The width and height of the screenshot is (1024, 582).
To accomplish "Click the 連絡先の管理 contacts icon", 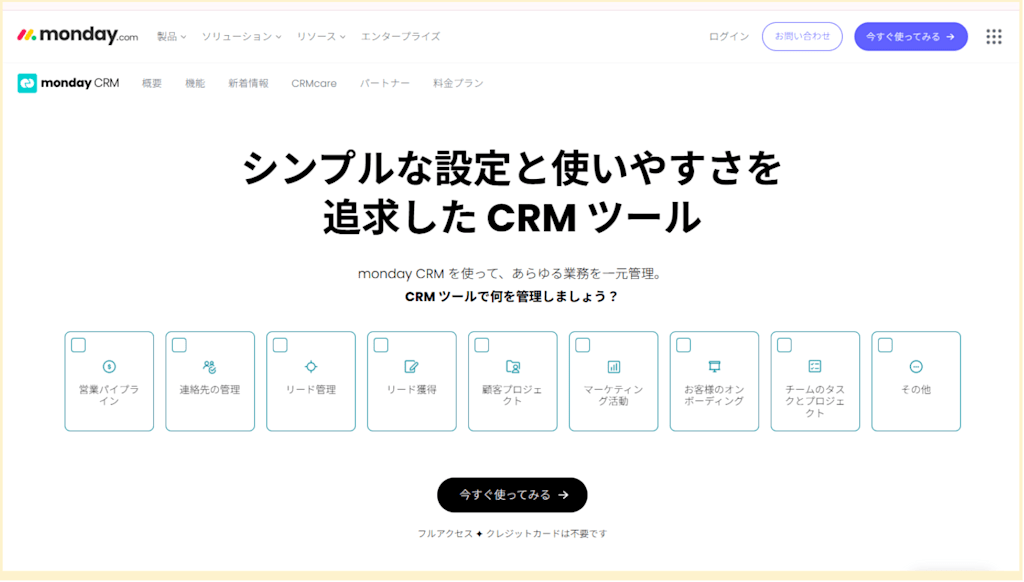I will pyautogui.click(x=210, y=365).
